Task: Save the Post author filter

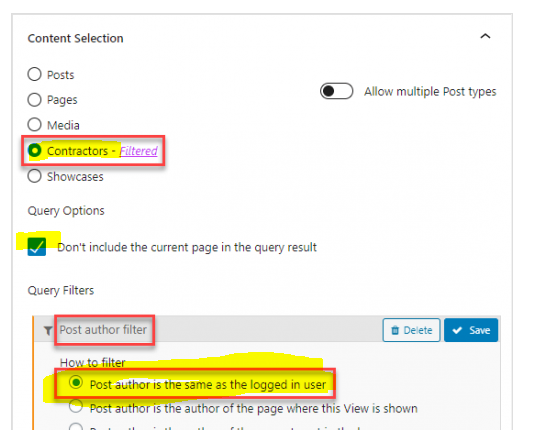Action: (x=471, y=330)
